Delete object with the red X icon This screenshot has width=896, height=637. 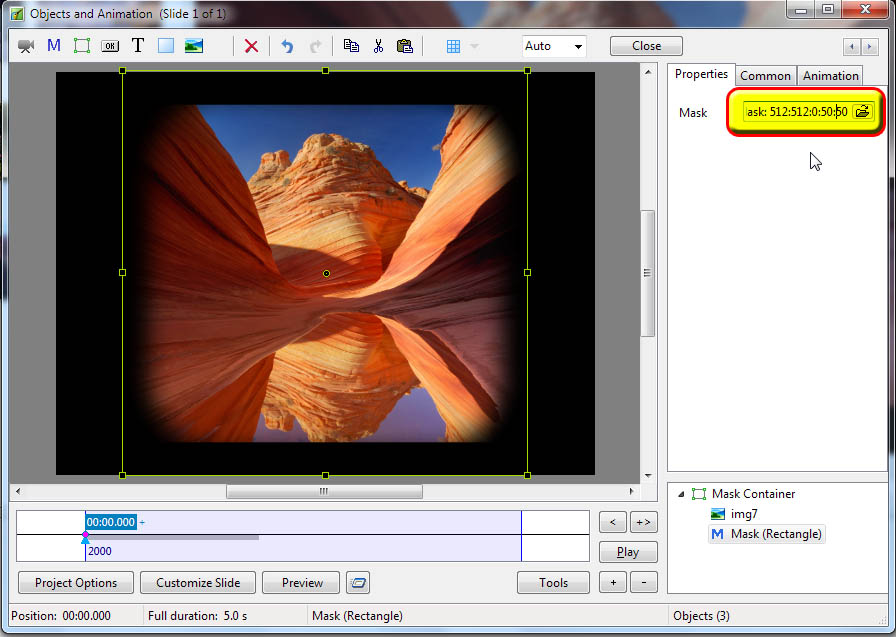point(251,46)
